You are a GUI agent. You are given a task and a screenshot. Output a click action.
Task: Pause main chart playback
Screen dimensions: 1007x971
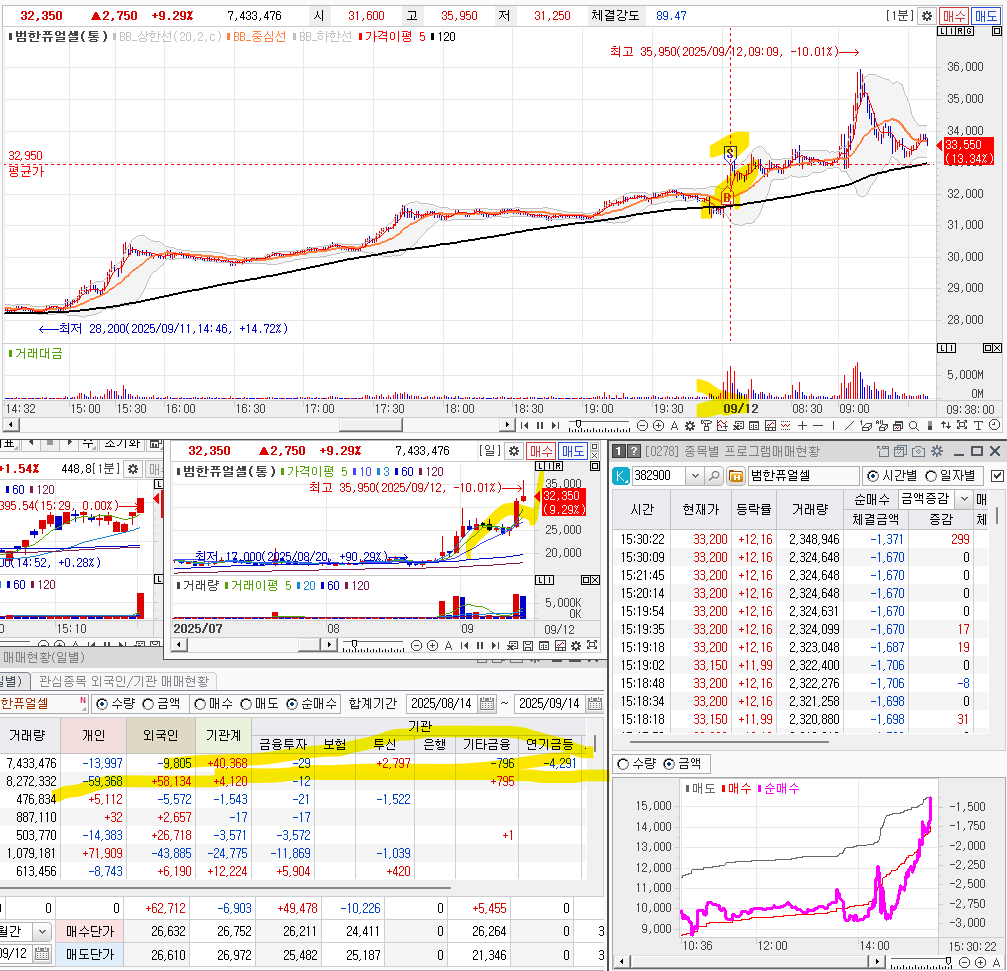(x=540, y=425)
